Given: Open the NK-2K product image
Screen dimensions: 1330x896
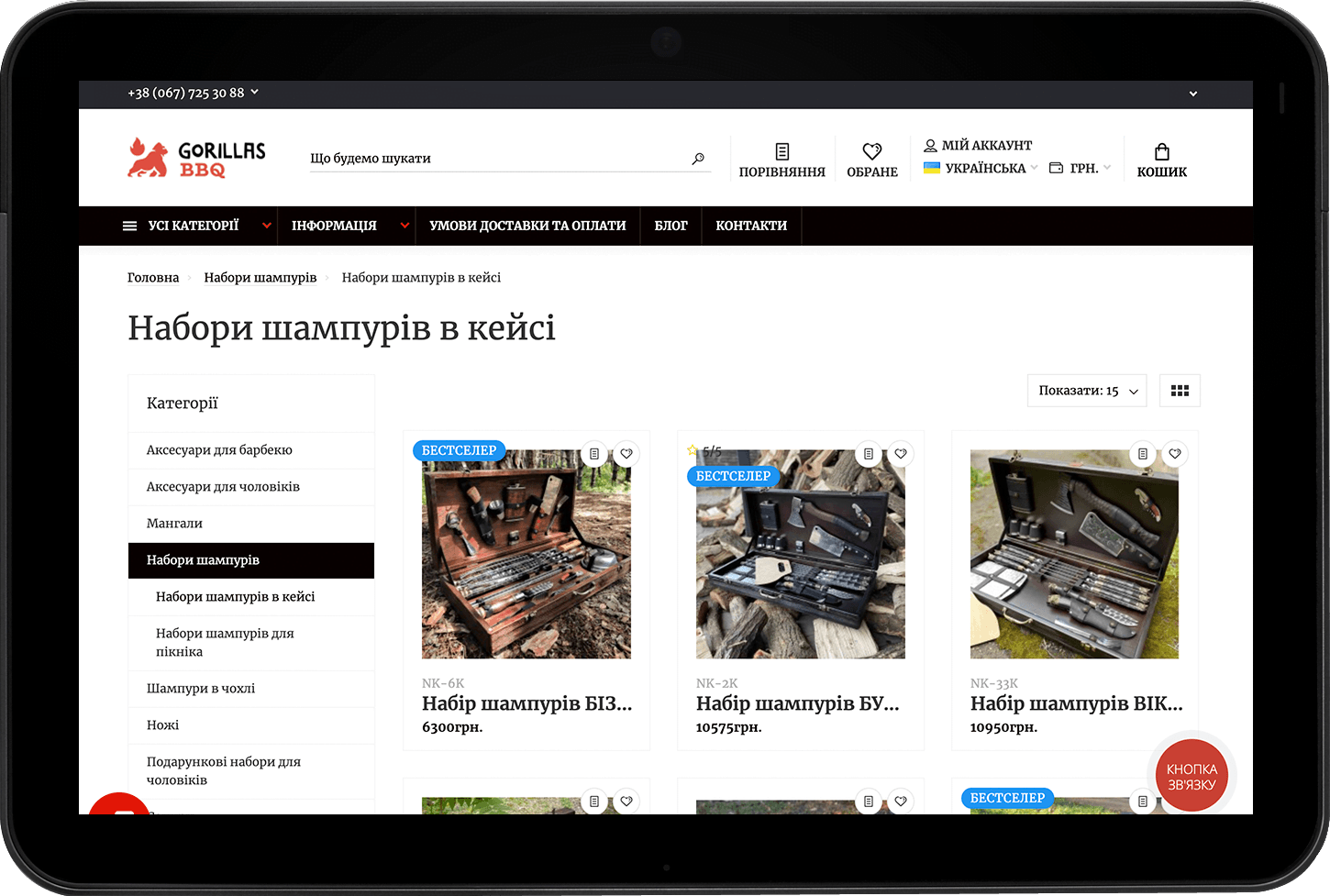Looking at the screenshot, I should (800, 569).
